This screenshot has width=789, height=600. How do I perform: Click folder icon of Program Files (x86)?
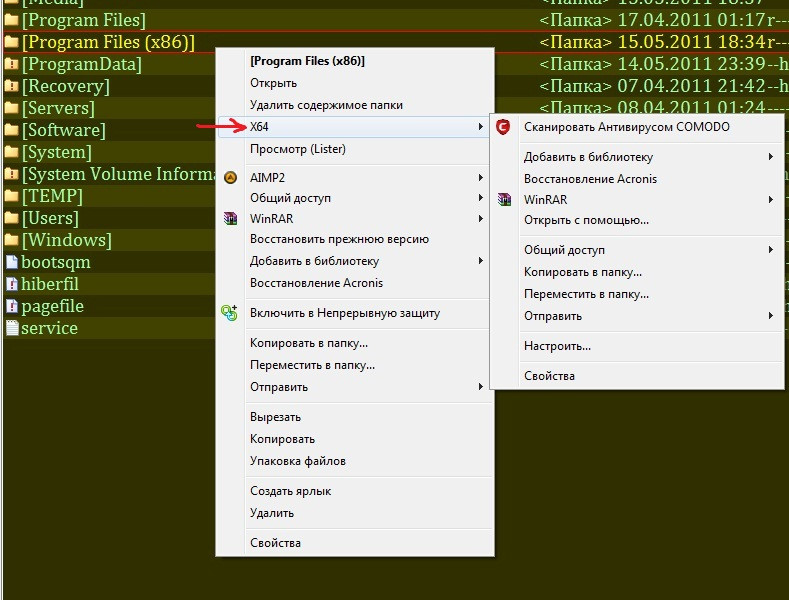coord(11,42)
